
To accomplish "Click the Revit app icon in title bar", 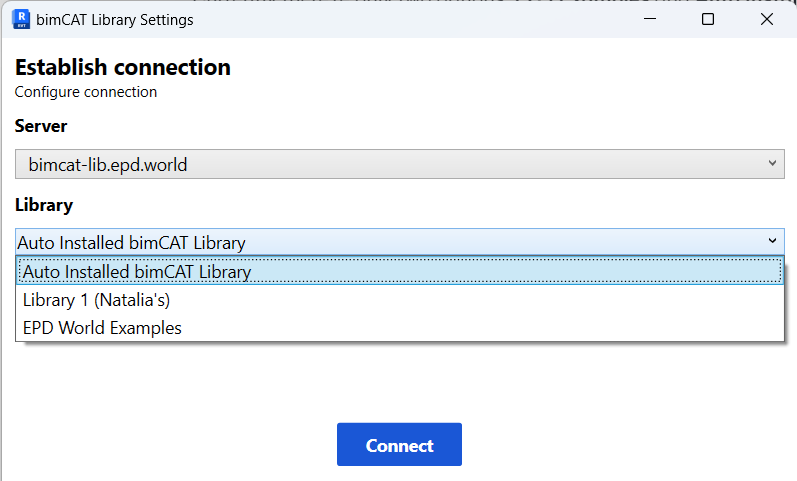I will point(20,19).
